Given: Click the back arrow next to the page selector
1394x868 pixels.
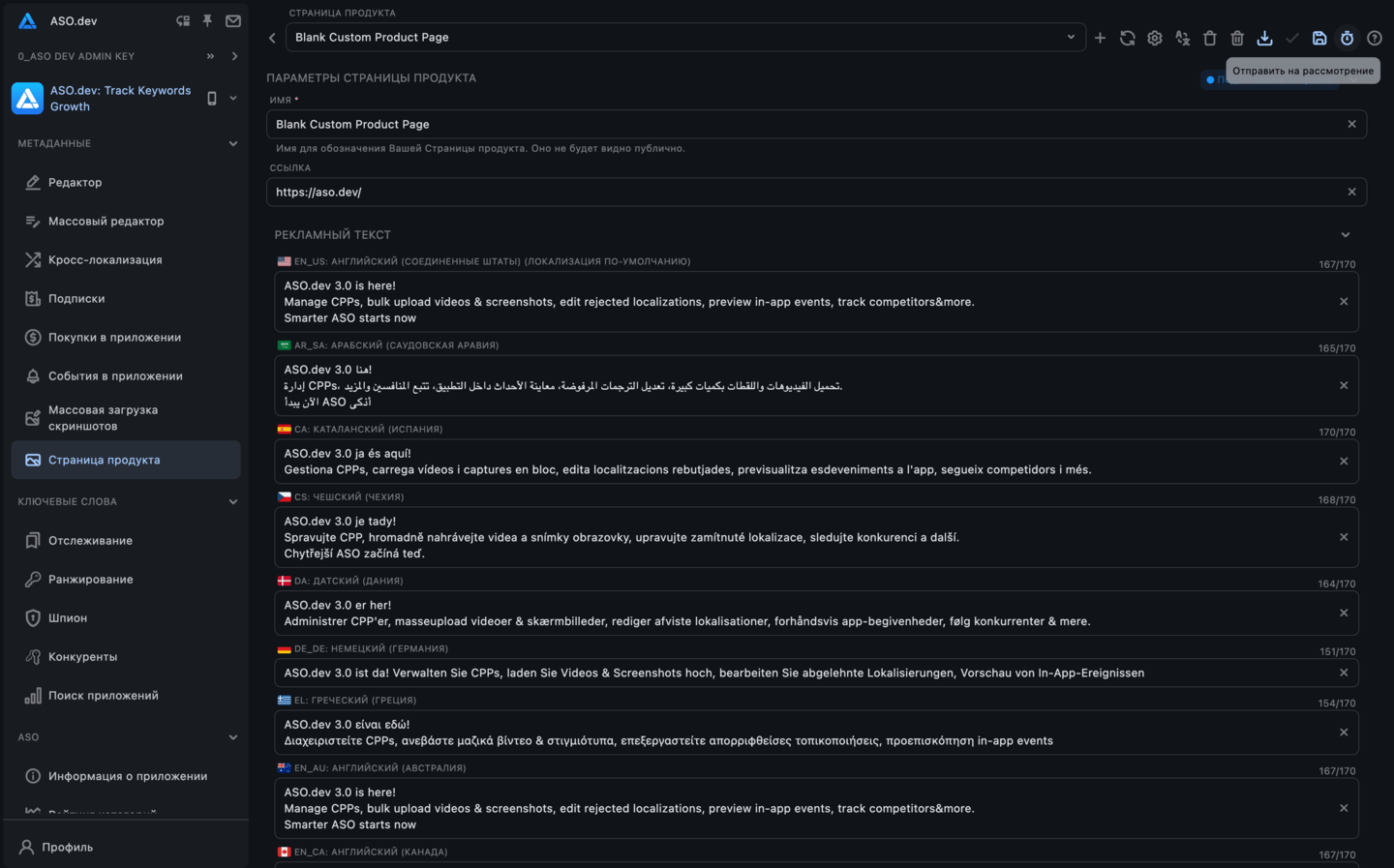Looking at the screenshot, I should point(272,37).
